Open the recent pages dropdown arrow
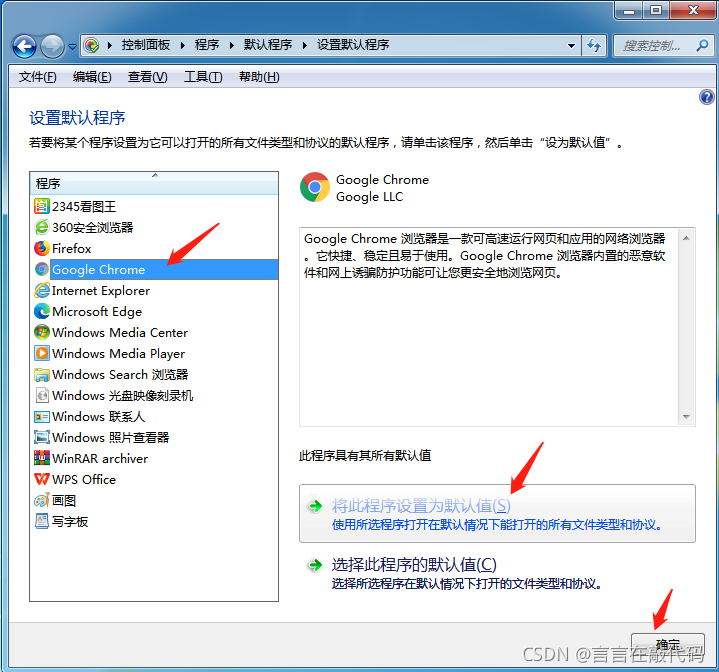 72,46
